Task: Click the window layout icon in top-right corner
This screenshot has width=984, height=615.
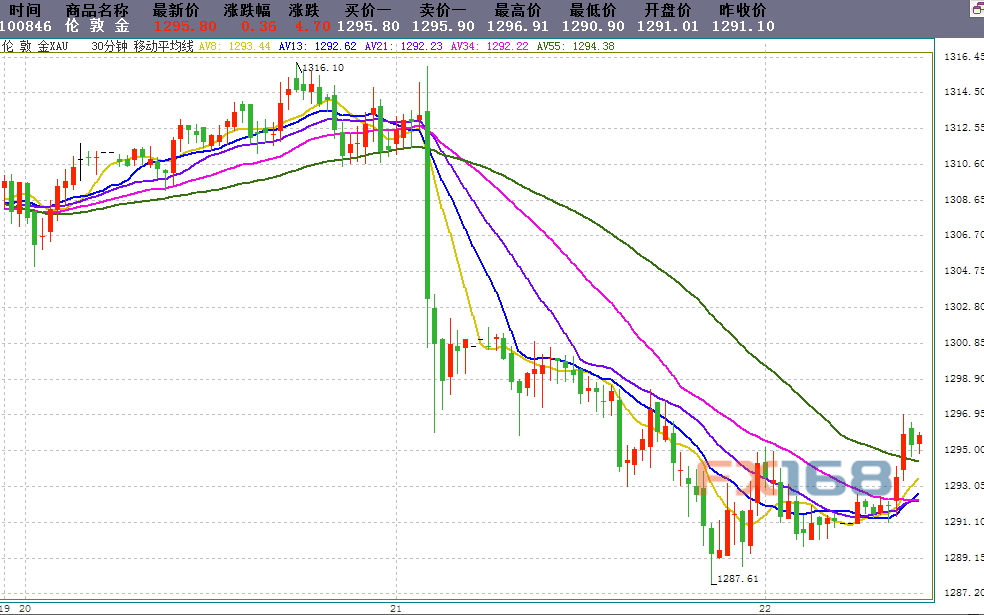Action: (978, 9)
